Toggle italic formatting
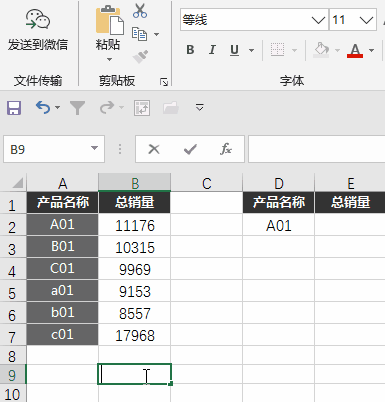Image resolution: width=385 pixels, height=402 pixels. tap(212, 50)
